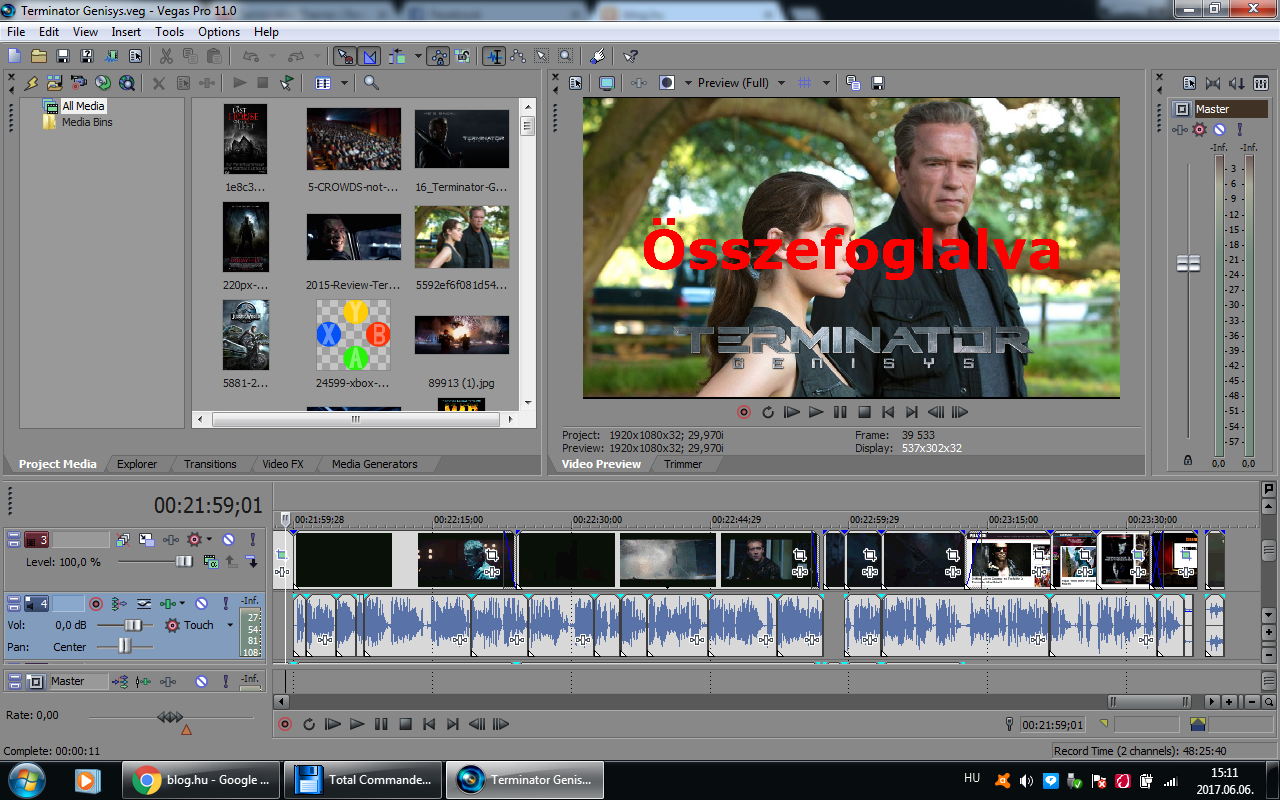Click the Render As toolbar icon

click(x=110, y=56)
